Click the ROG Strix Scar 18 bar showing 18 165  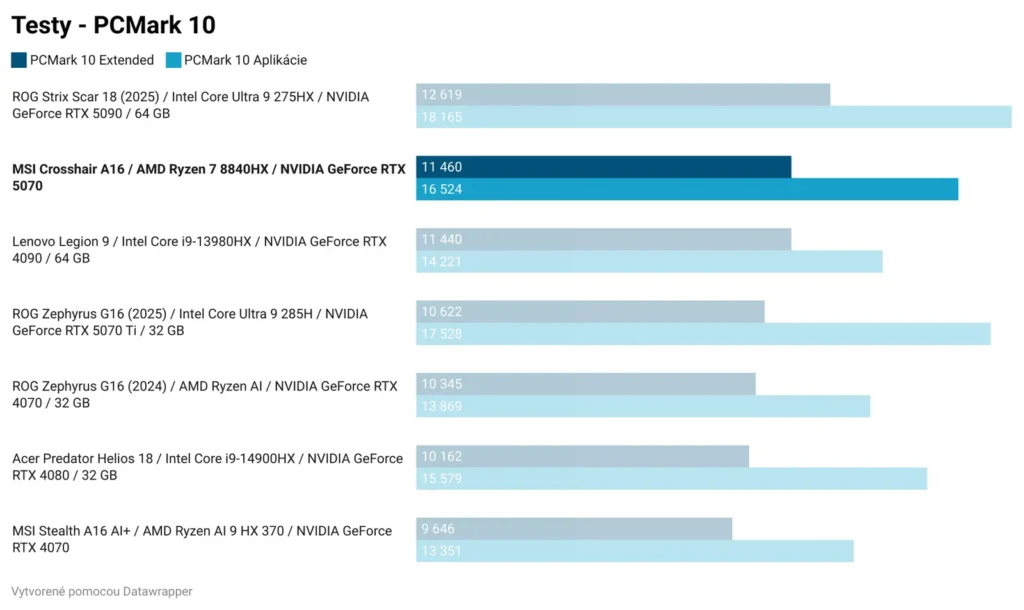pyautogui.click(x=713, y=117)
